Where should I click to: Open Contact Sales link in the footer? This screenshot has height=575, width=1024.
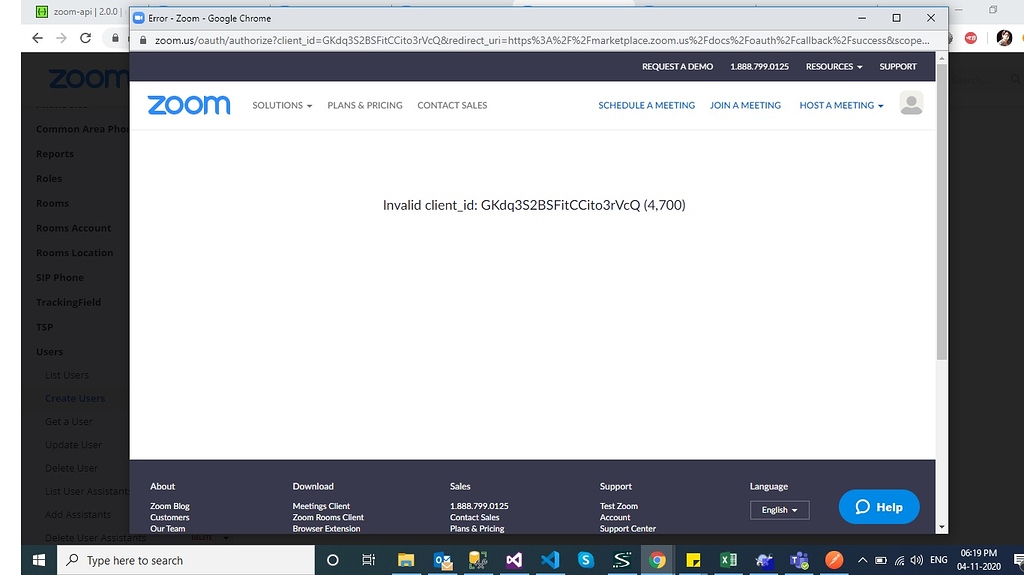coord(474,517)
